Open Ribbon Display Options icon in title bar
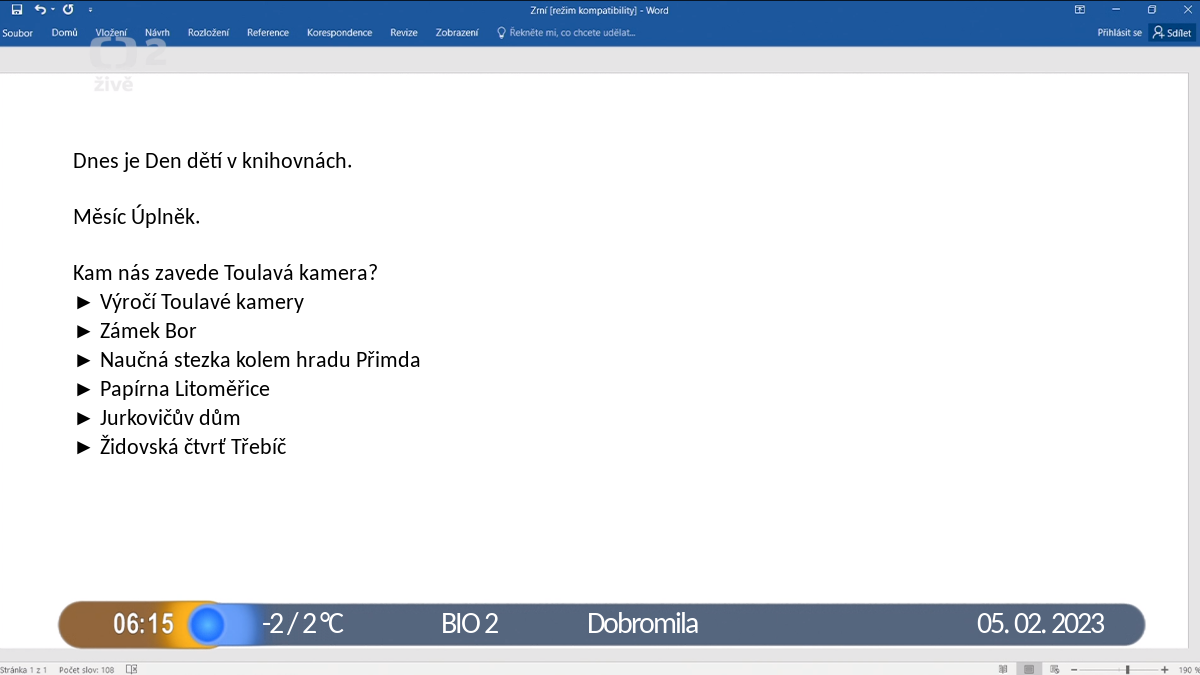The width and height of the screenshot is (1200, 675). [1079, 10]
